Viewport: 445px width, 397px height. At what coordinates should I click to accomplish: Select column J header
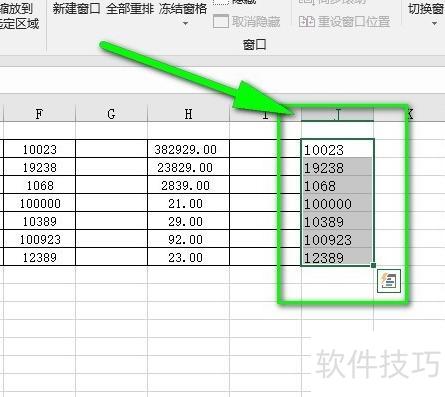click(337, 114)
